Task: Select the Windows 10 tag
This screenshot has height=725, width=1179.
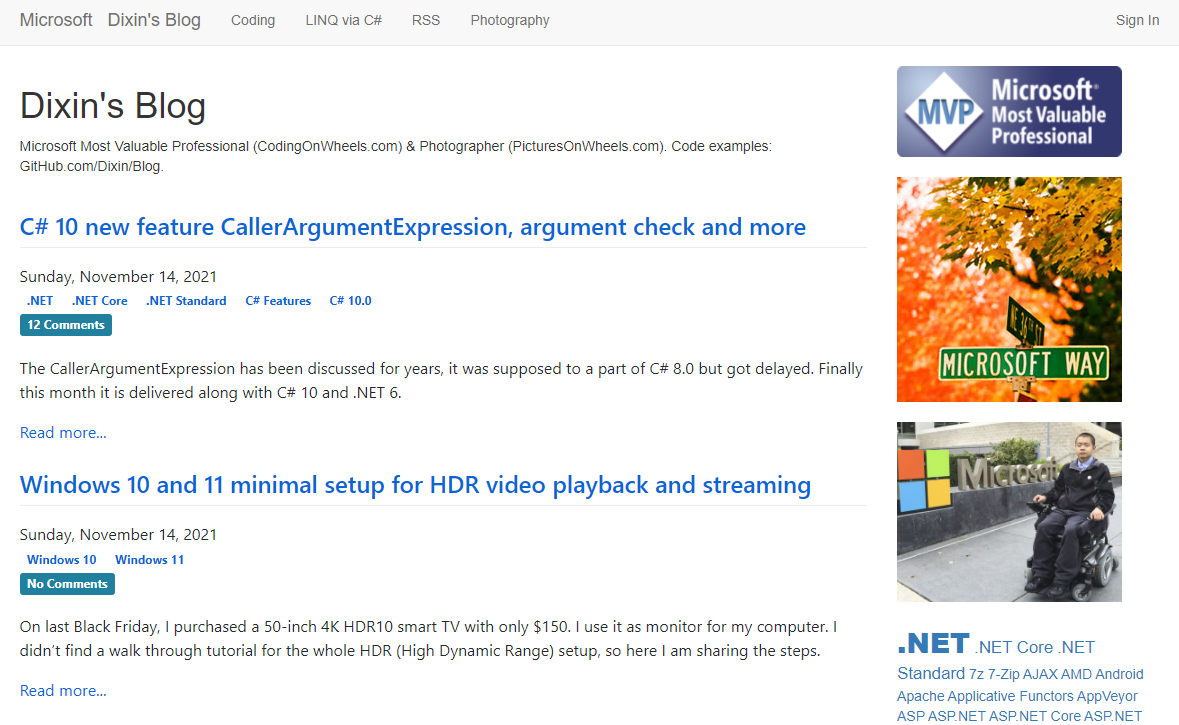Action: pyautogui.click(x=62, y=560)
